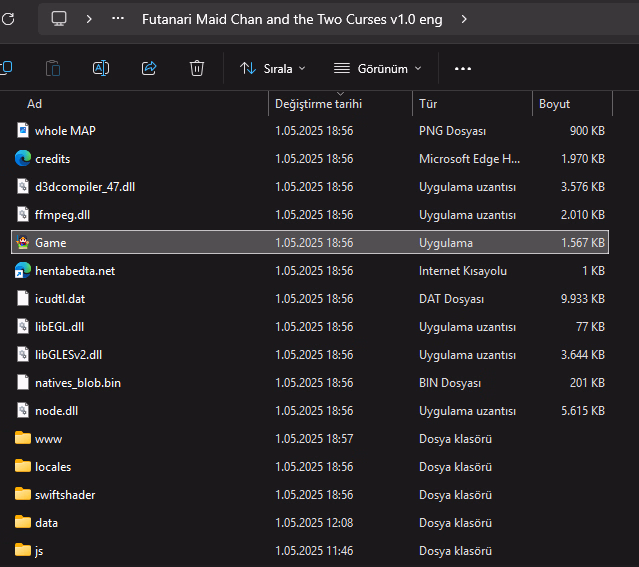
Task: Expand the chevron after the PC icon
Action: tap(89, 19)
